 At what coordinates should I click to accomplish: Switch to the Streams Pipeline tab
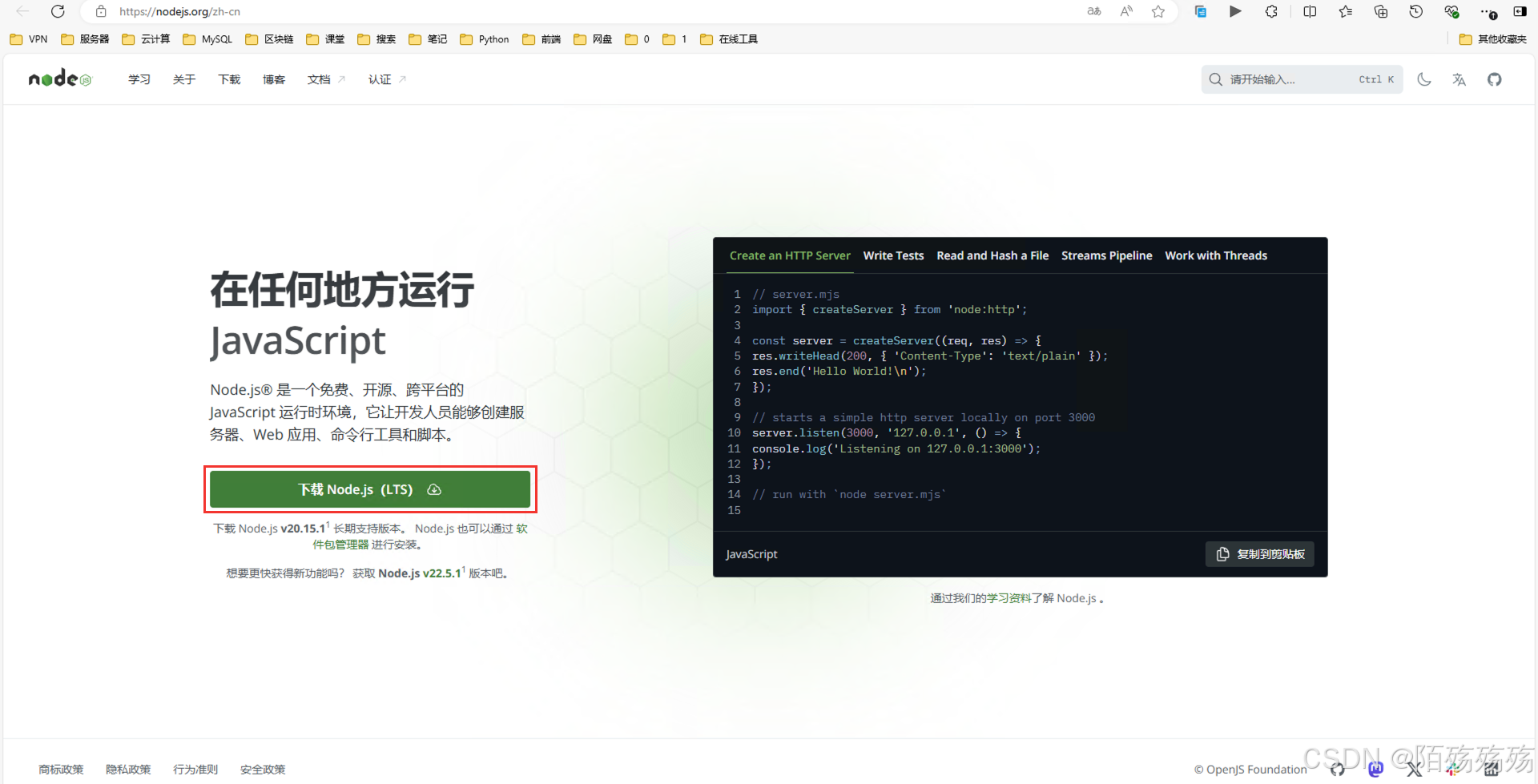(1106, 255)
